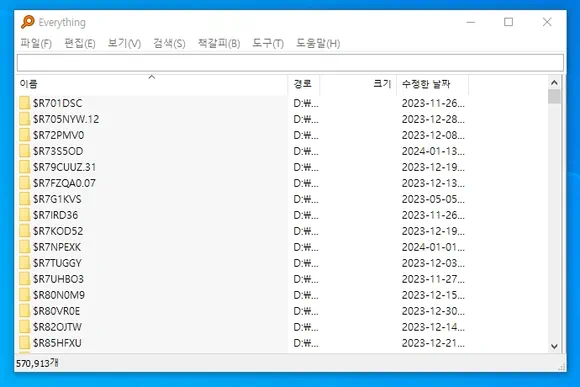Sort by the 이름 column header
The height and width of the screenshot is (387, 580).
point(152,84)
